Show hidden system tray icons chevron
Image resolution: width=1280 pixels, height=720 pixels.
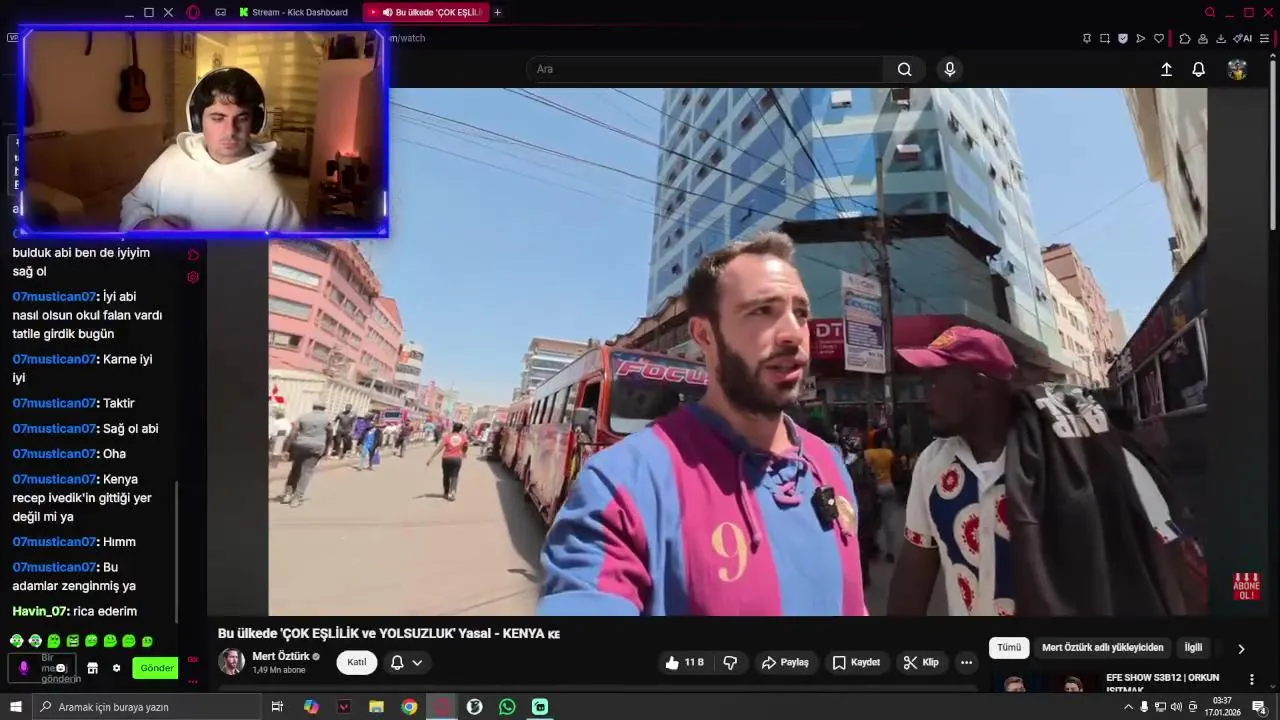pos(1129,707)
